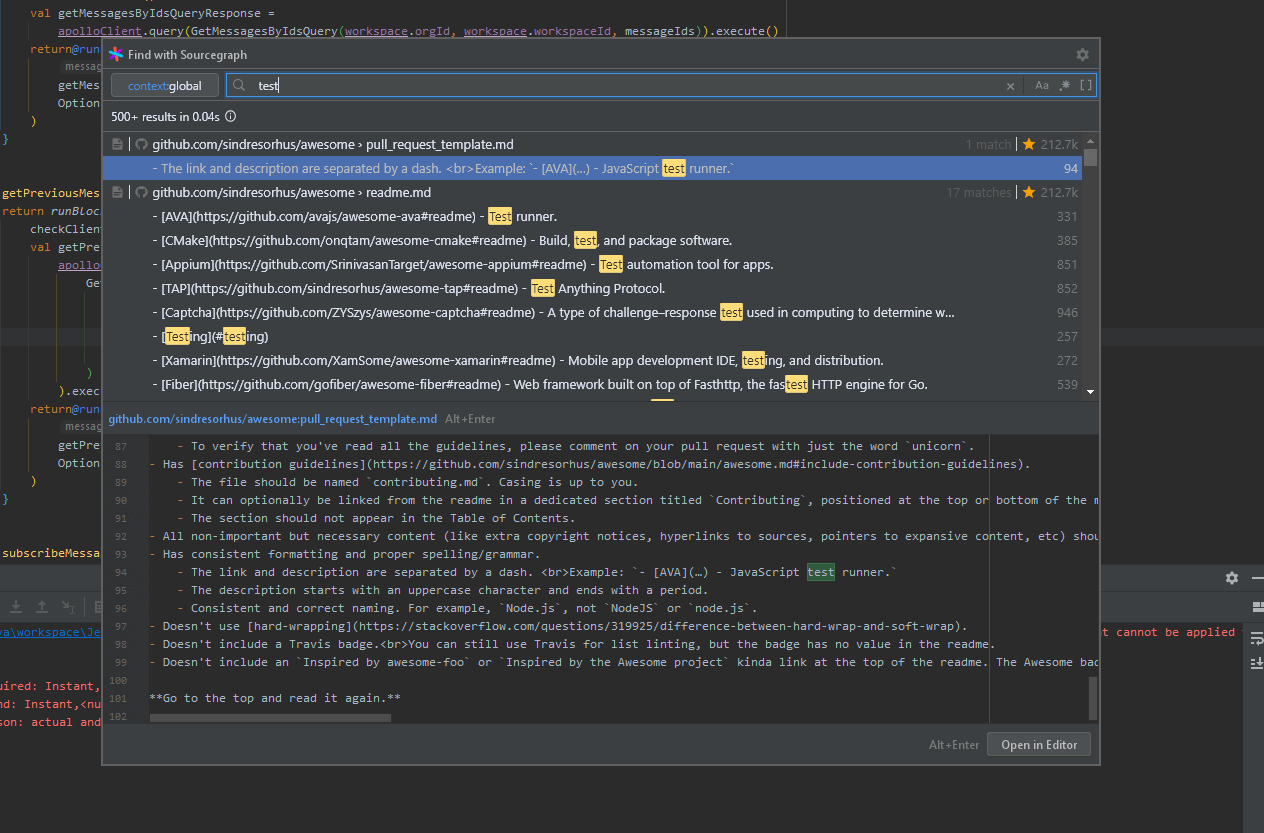
Task: Click '**Go to the top and read it again.**' line
Action: (x=275, y=698)
